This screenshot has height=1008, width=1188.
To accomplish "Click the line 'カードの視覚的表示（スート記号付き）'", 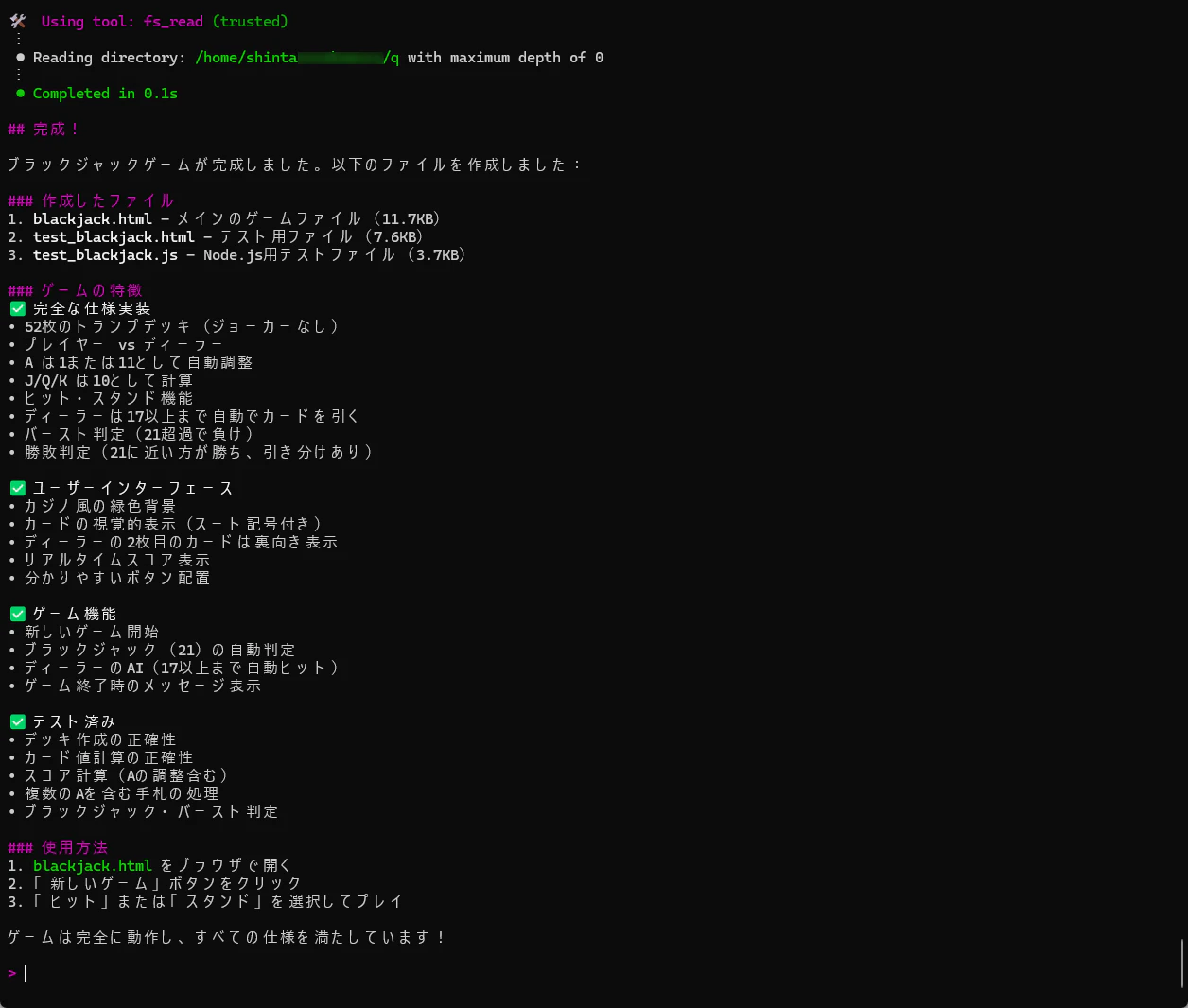I will (174, 524).
